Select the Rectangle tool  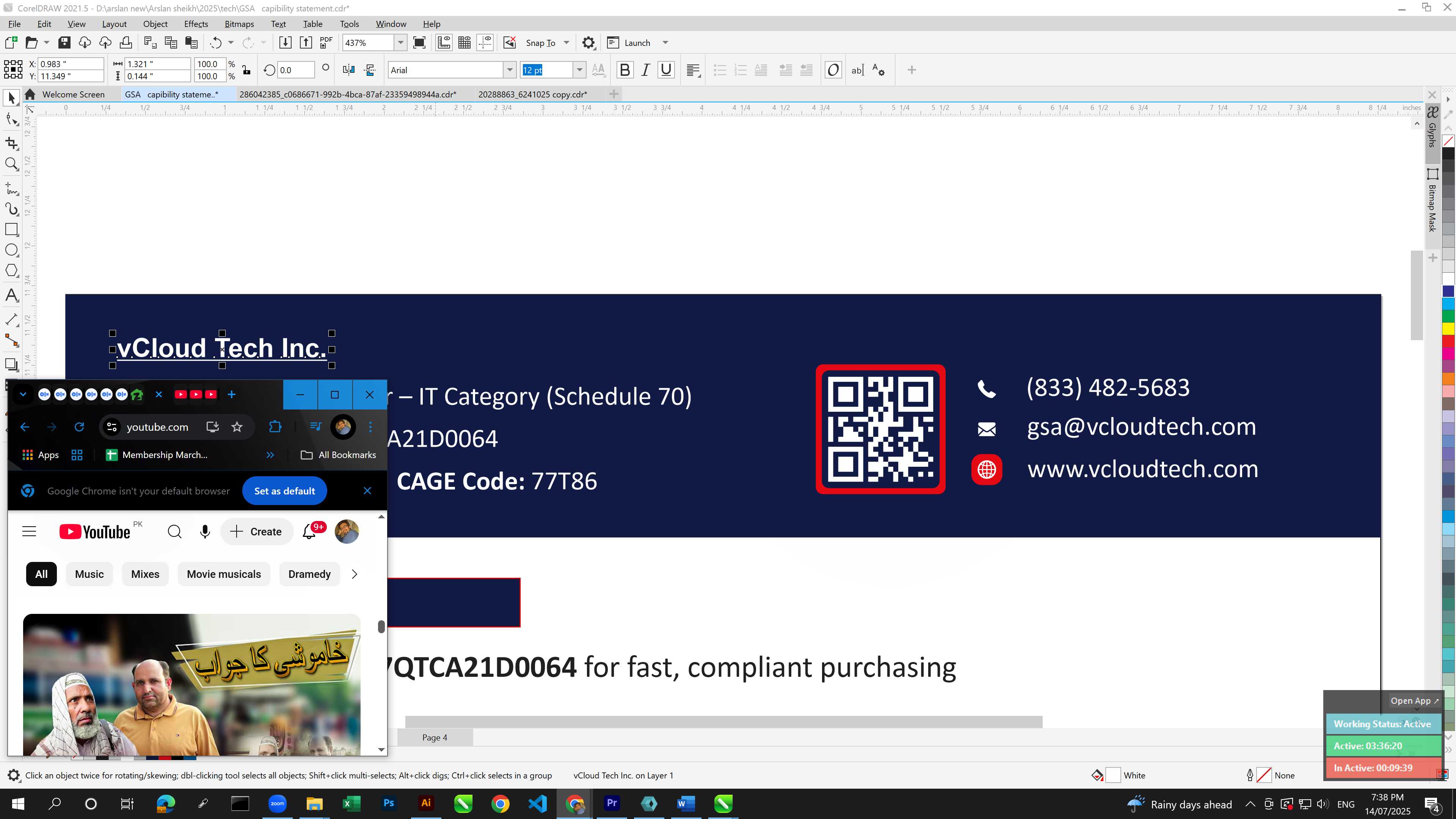(11, 229)
